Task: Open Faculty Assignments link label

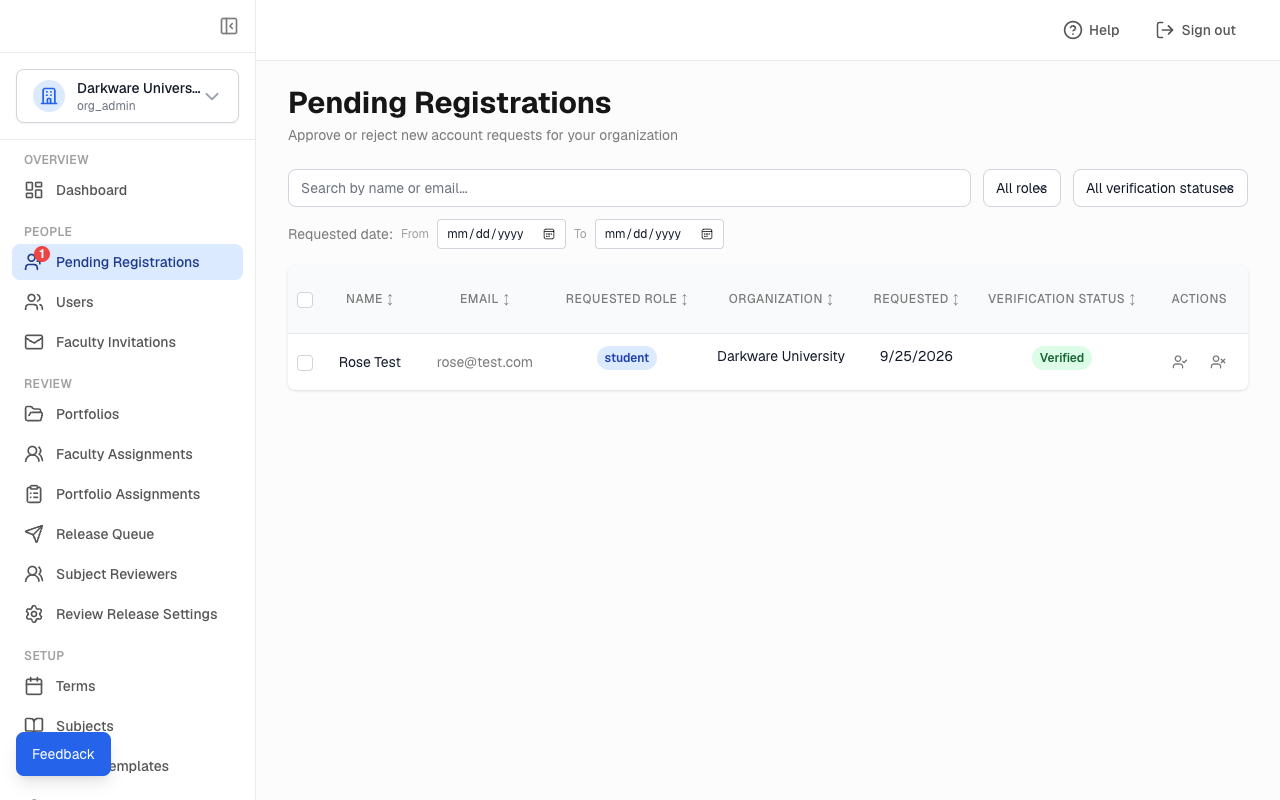Action: [x=124, y=454]
